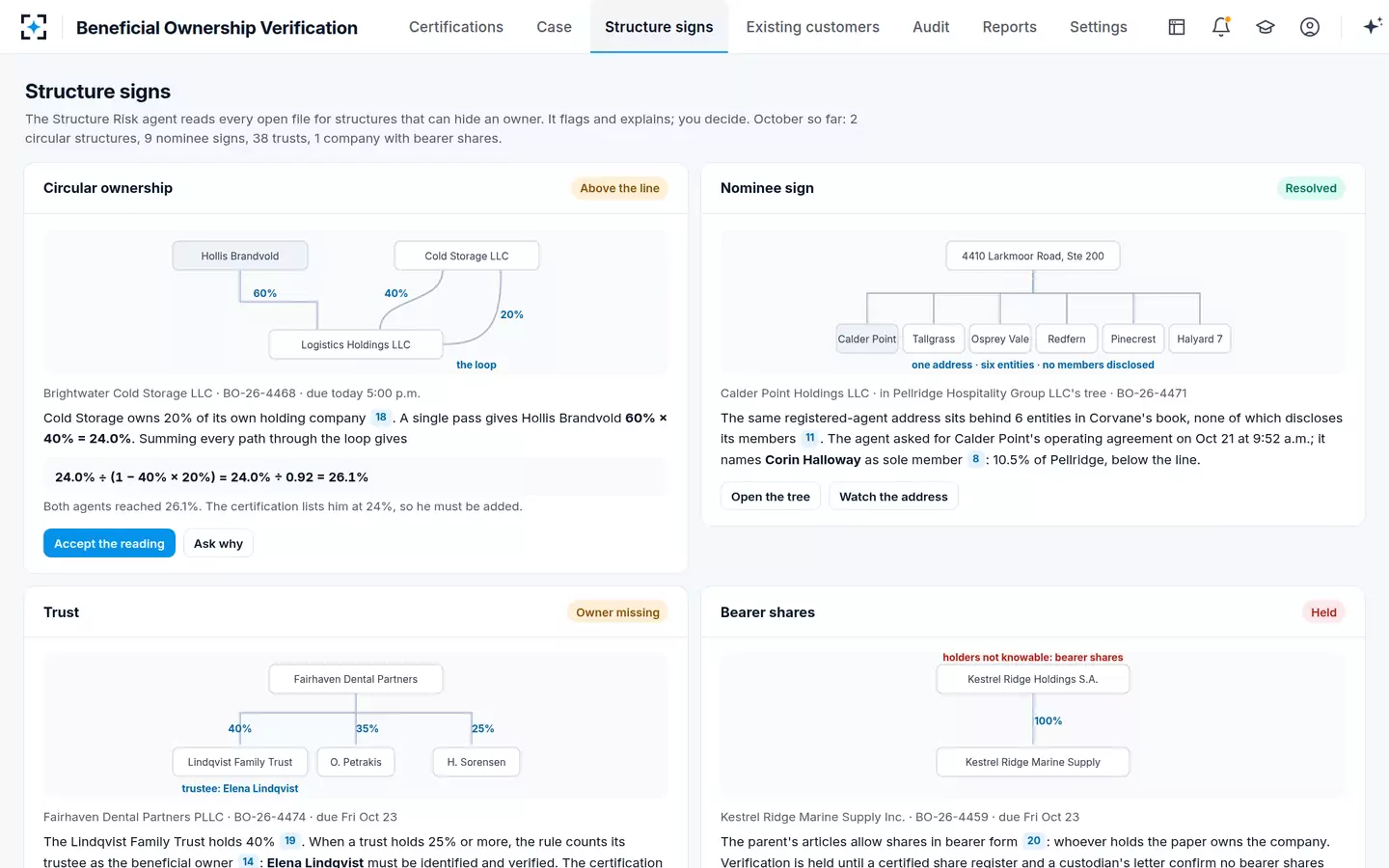Viewport: 1389px width, 868px height.
Task: Select the Hollis Brandvold node
Action: point(240,256)
